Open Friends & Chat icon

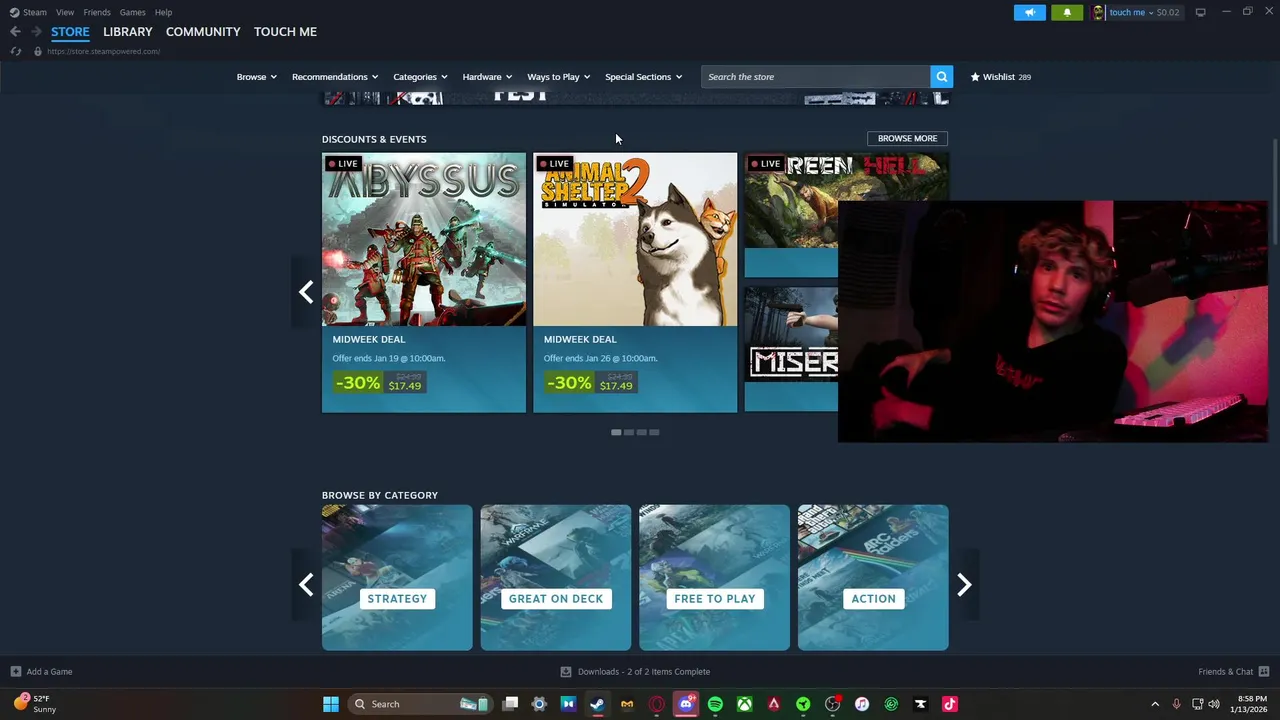click(1264, 672)
